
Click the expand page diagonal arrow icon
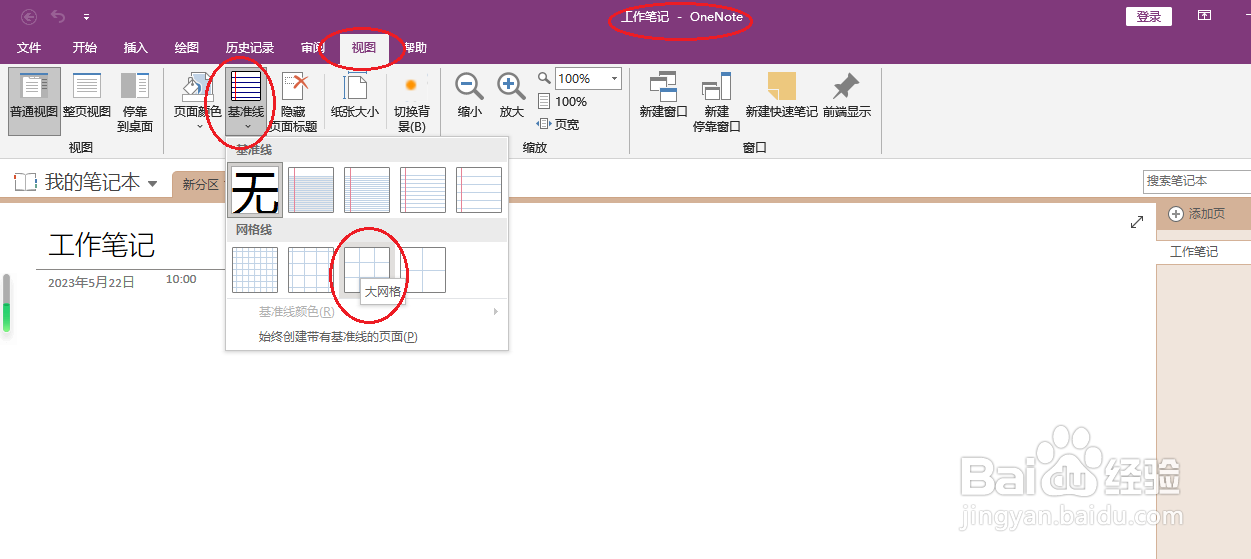pos(1137,222)
